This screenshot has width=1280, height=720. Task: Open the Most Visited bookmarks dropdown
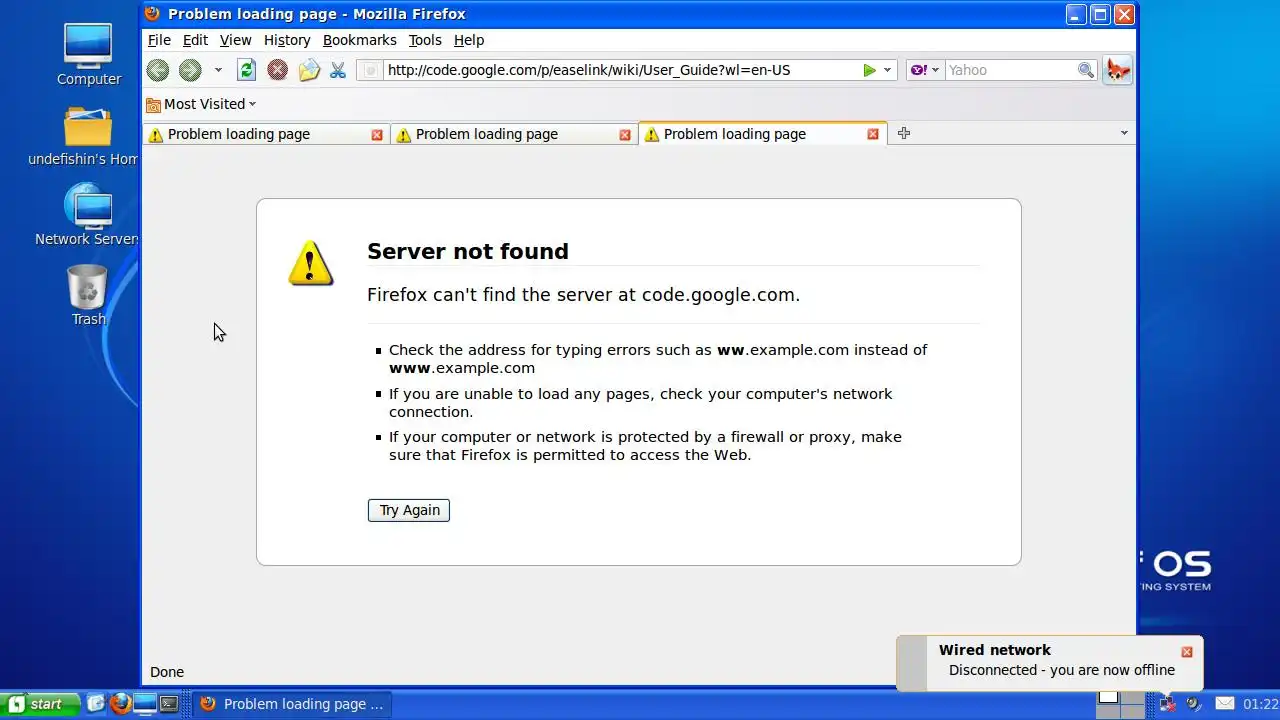click(x=201, y=104)
